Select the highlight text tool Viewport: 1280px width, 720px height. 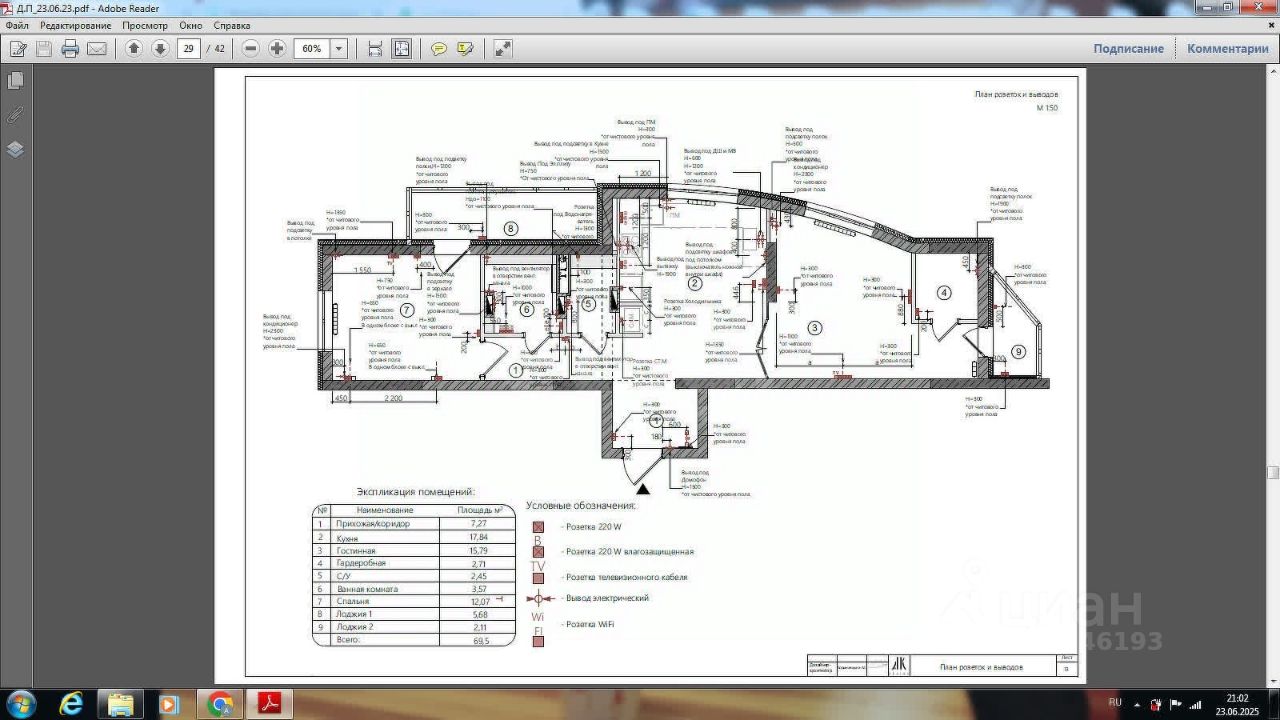pyautogui.click(x=465, y=49)
